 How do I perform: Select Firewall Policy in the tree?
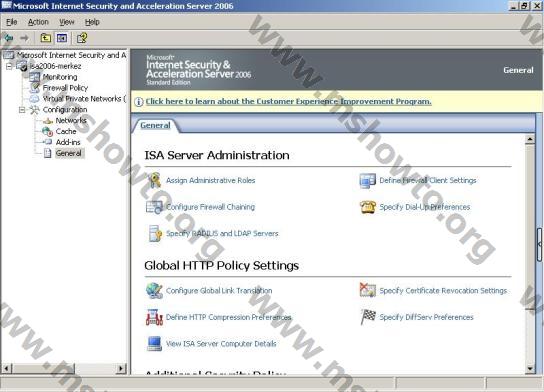tap(65, 88)
